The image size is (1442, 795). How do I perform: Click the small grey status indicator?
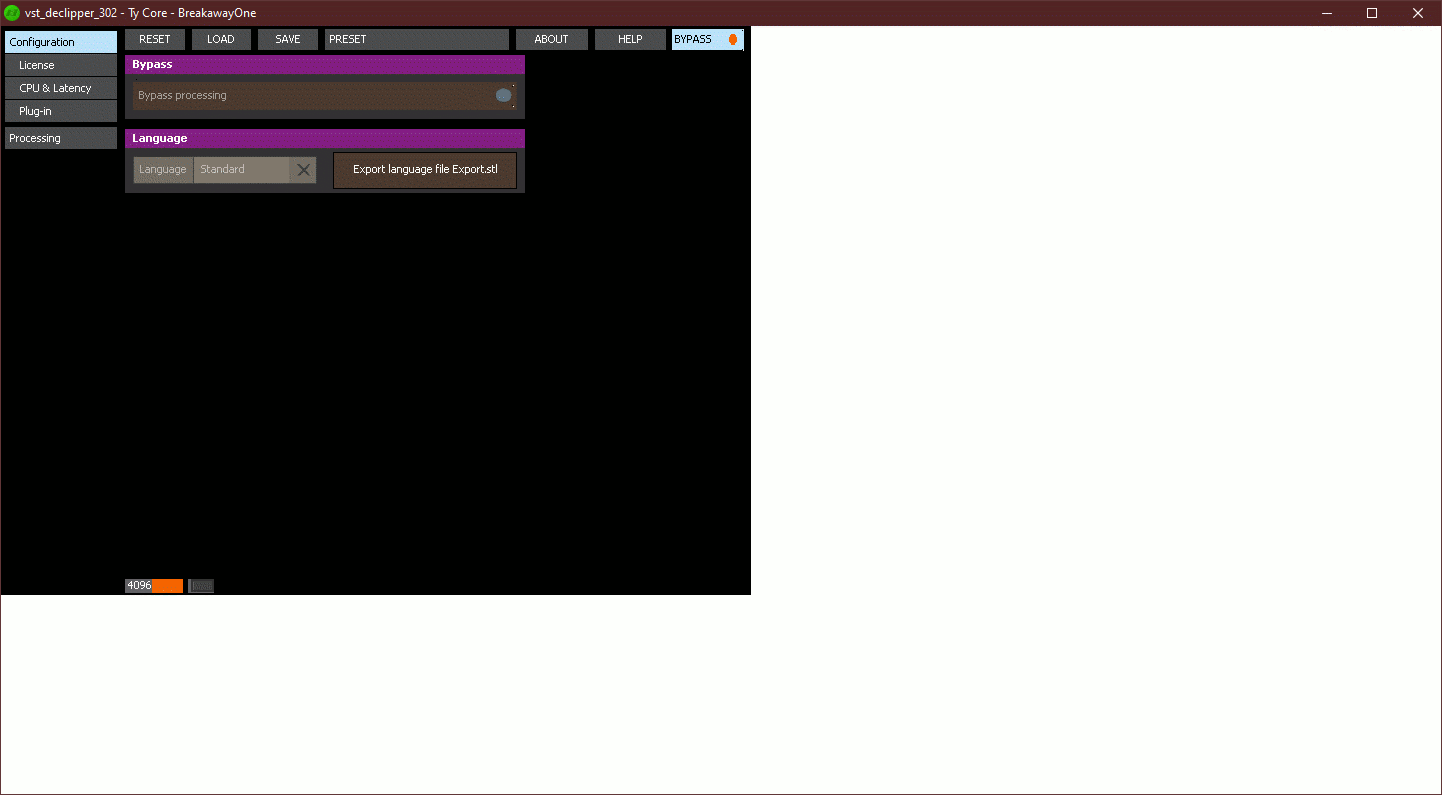(x=201, y=586)
